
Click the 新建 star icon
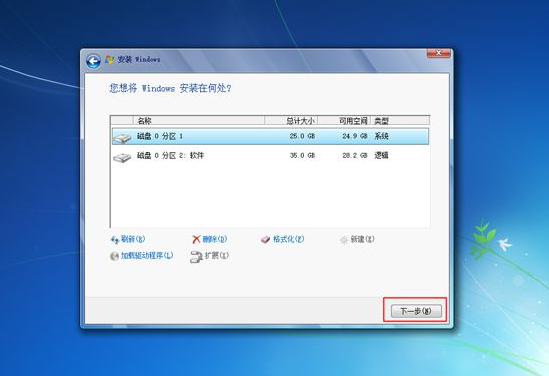pos(344,240)
